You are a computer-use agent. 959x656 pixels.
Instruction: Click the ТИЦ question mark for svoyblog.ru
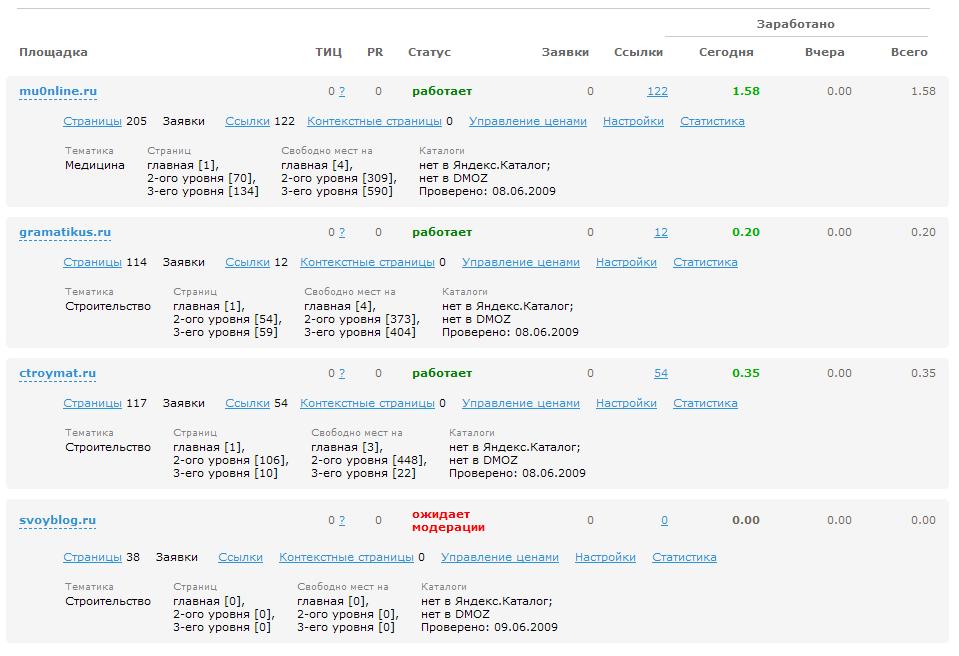pos(342,520)
